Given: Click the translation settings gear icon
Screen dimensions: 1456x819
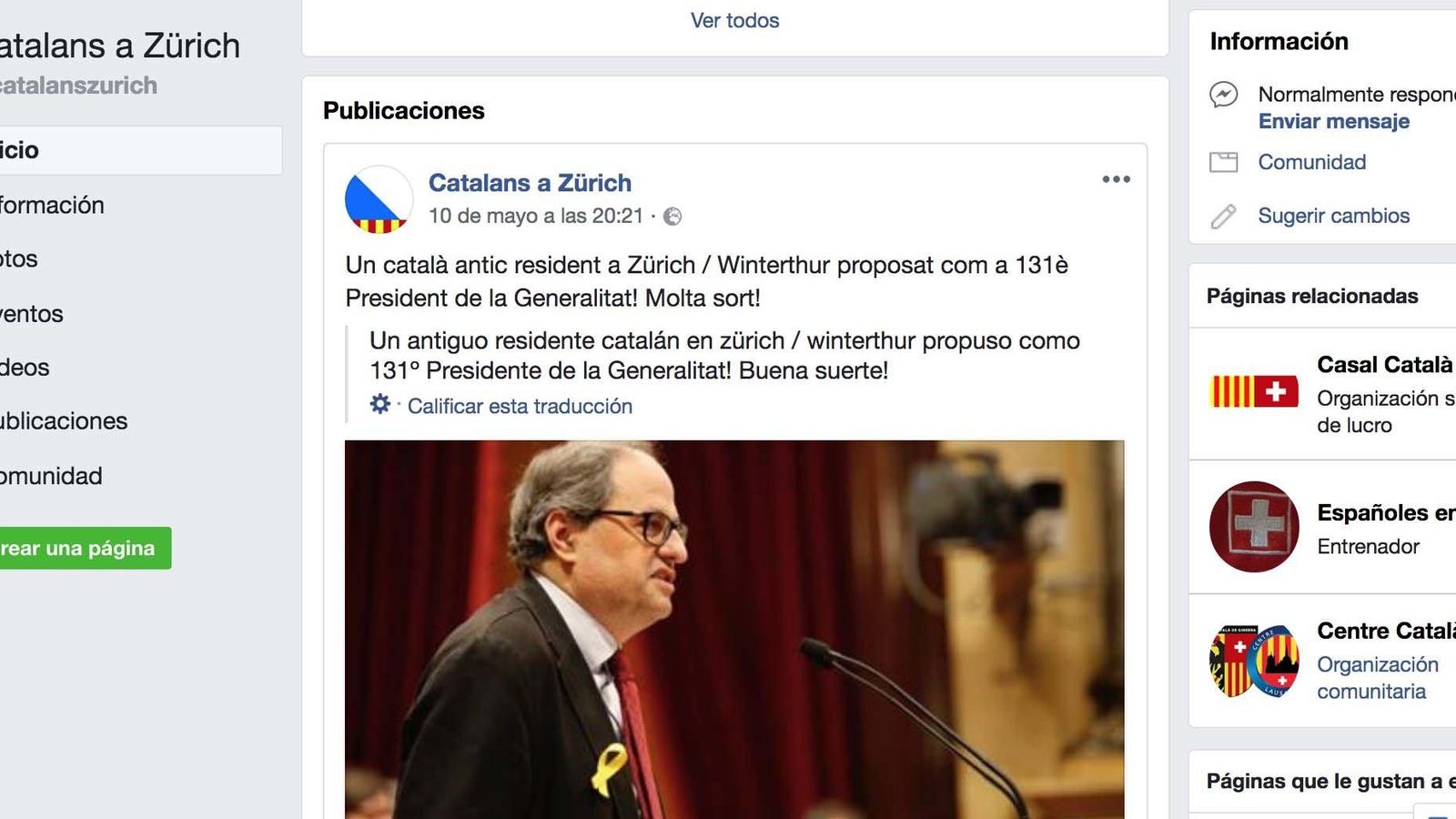Looking at the screenshot, I should click(379, 404).
